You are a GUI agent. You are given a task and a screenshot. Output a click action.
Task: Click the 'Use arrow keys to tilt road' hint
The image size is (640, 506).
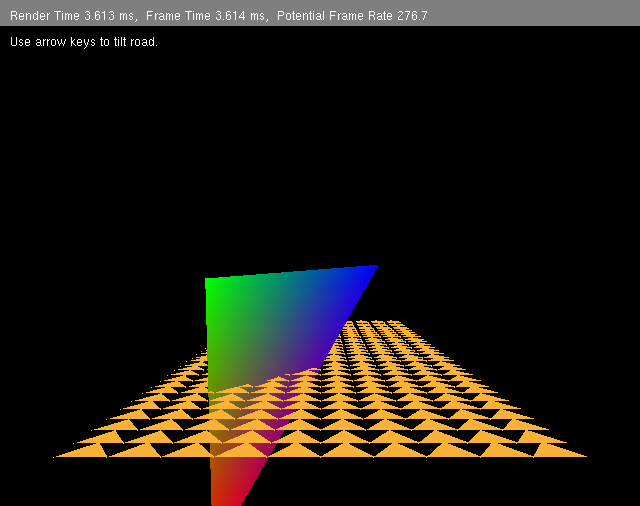point(84,42)
